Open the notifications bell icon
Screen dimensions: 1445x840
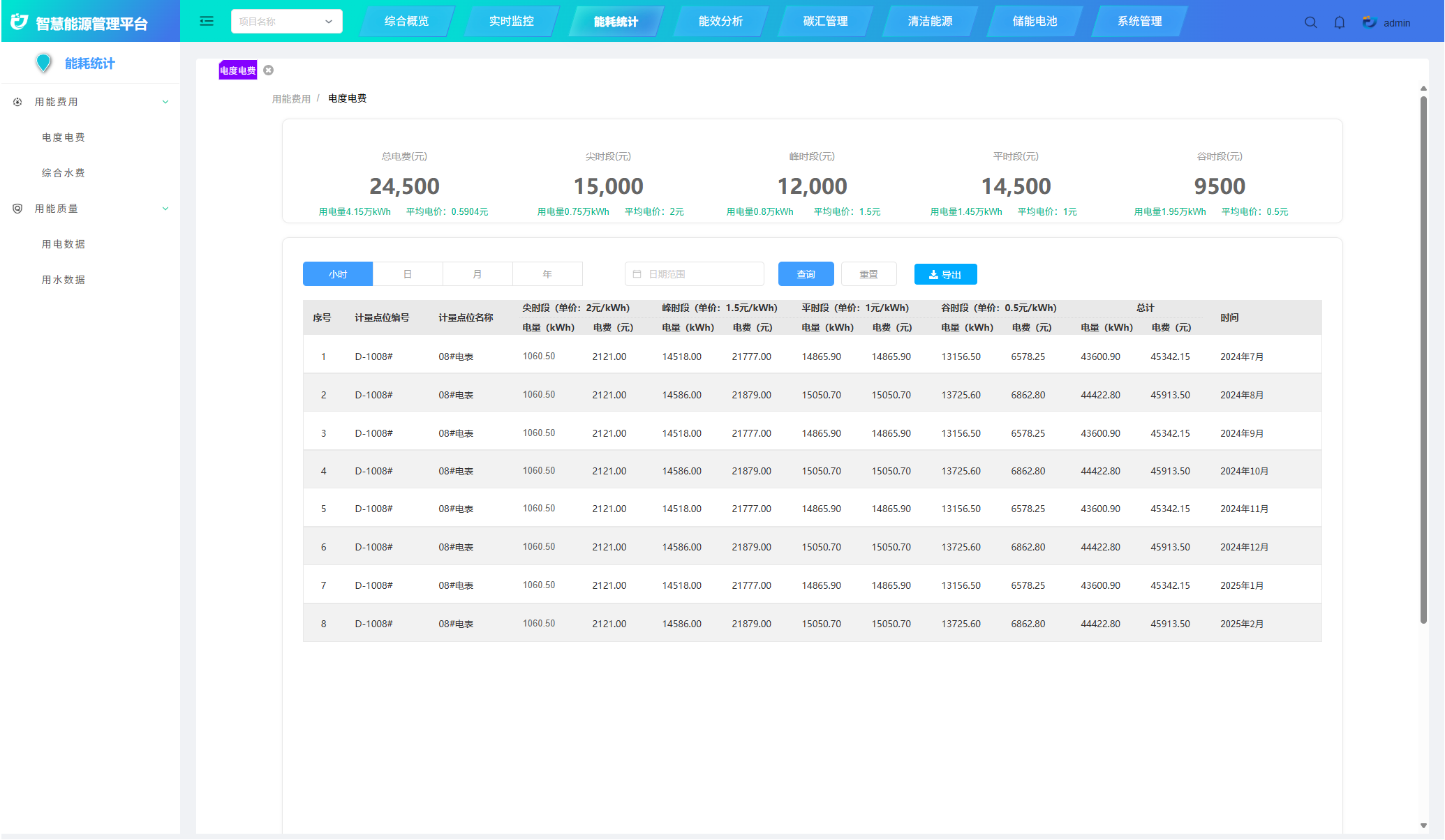[1339, 22]
